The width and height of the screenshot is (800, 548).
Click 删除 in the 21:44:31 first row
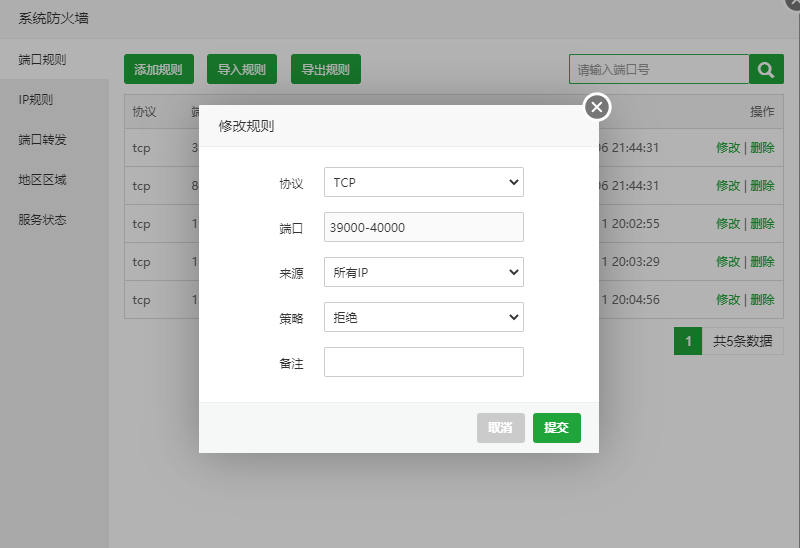click(x=762, y=148)
